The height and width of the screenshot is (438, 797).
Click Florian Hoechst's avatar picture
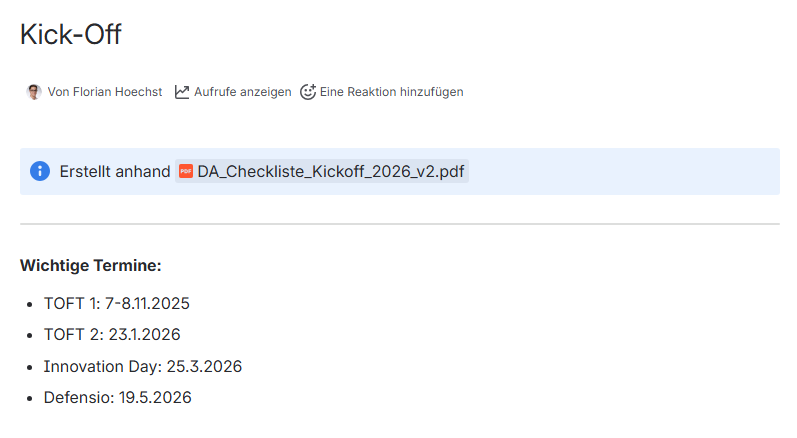pos(34,92)
